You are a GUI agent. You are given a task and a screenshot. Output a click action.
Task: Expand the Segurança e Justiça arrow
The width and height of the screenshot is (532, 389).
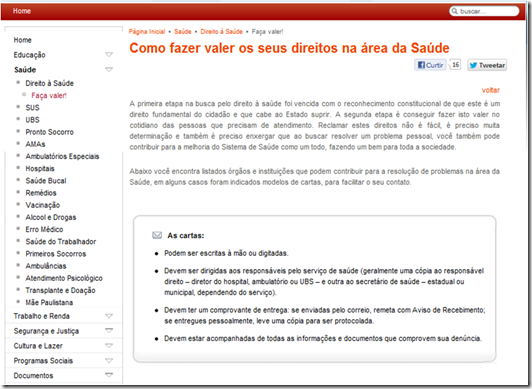tap(109, 330)
